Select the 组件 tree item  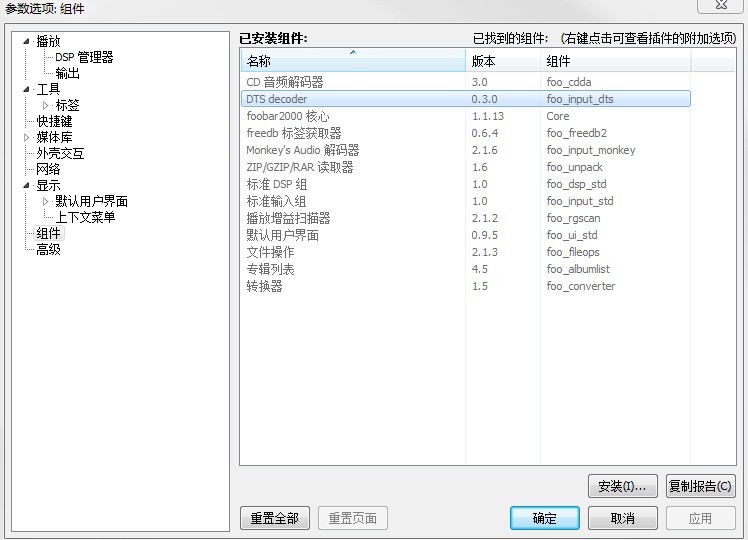coord(48,233)
